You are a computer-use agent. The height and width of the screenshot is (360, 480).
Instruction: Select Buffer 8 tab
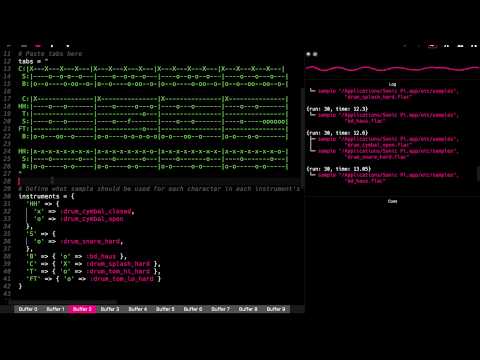[x=248, y=309]
